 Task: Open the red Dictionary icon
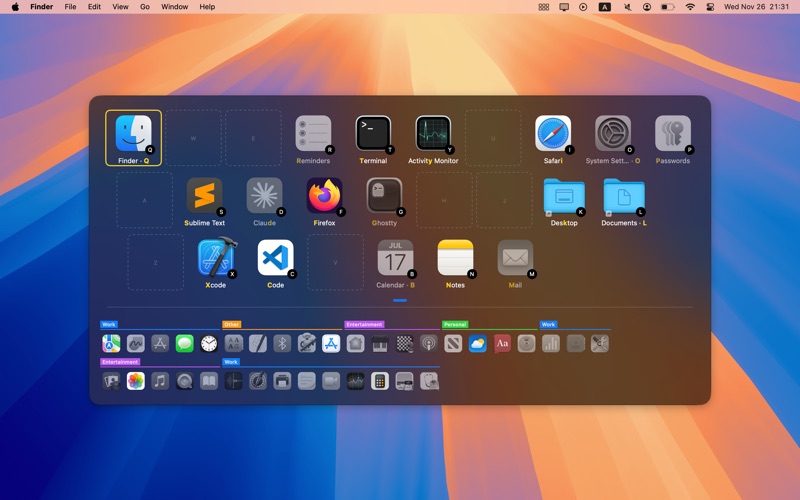[x=502, y=343]
